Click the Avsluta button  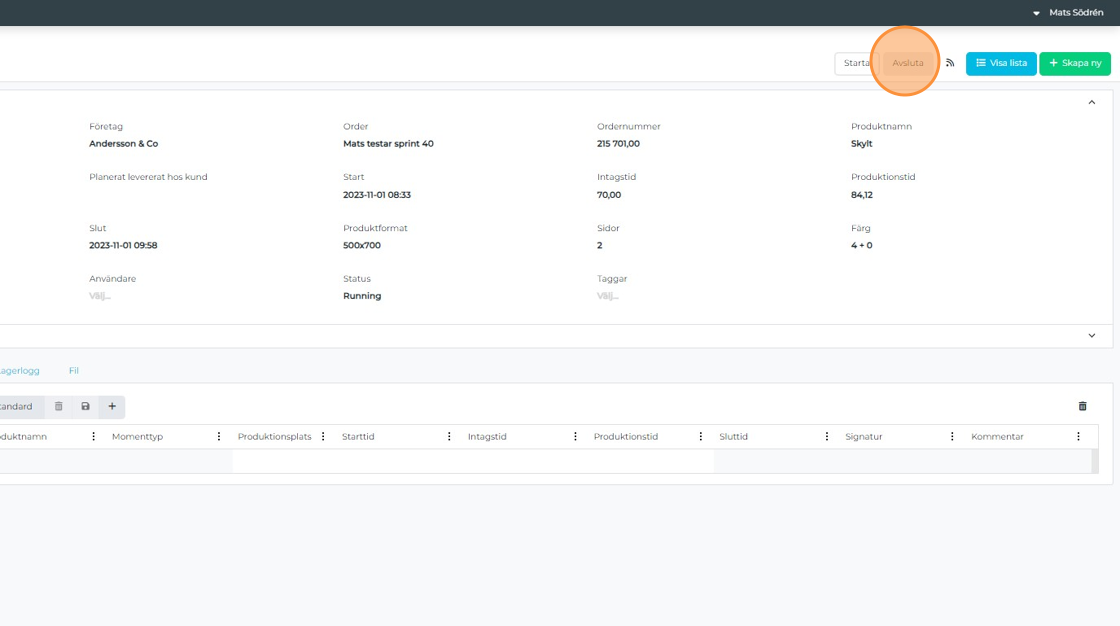click(908, 63)
